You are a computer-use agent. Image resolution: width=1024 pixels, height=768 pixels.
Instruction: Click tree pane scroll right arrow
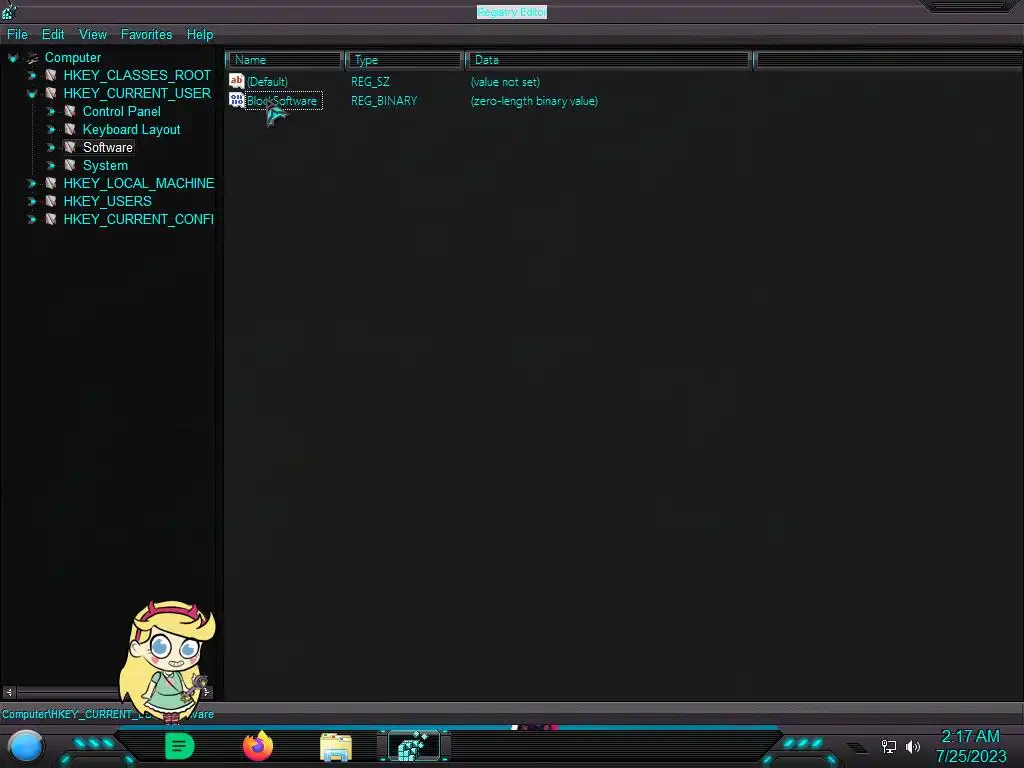click(x=206, y=692)
